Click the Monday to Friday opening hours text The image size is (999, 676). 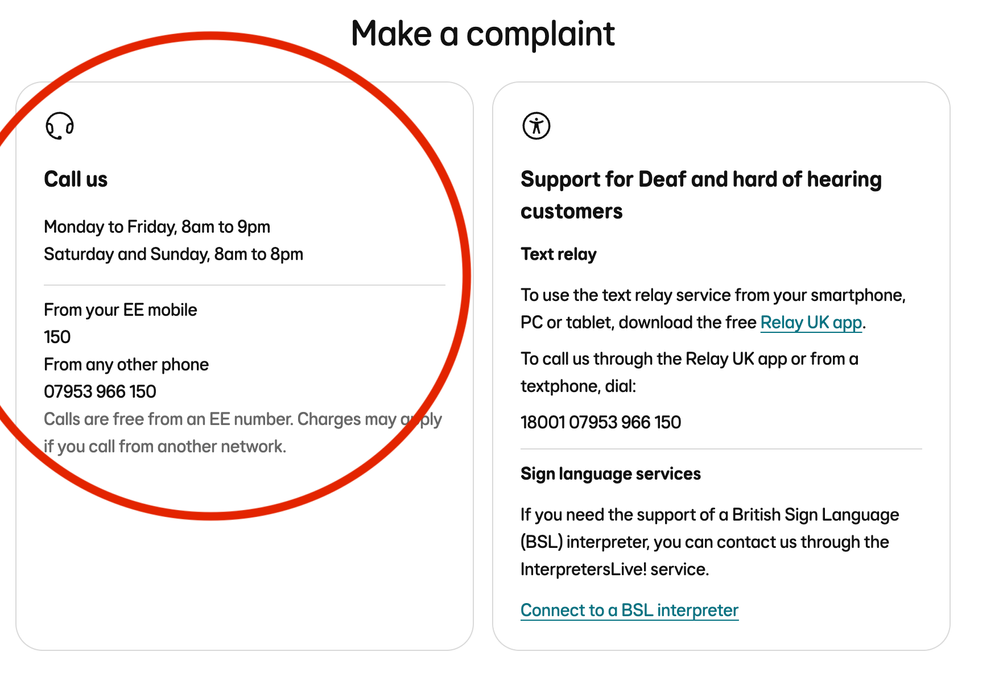(x=157, y=227)
